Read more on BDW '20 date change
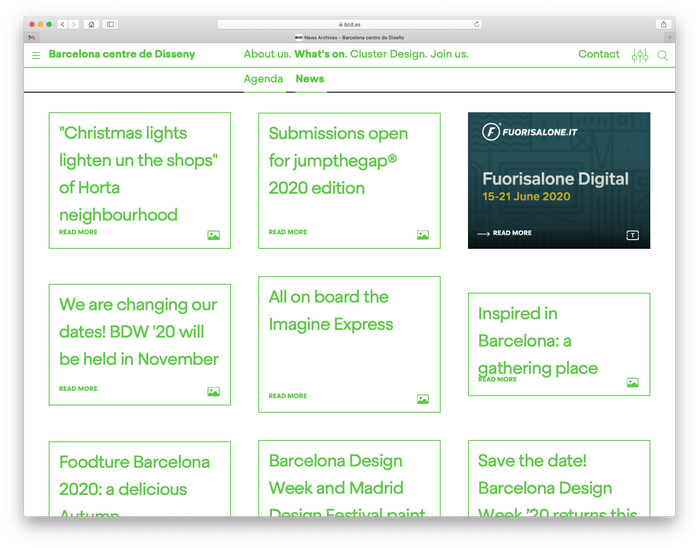The image size is (699, 548). (x=78, y=388)
